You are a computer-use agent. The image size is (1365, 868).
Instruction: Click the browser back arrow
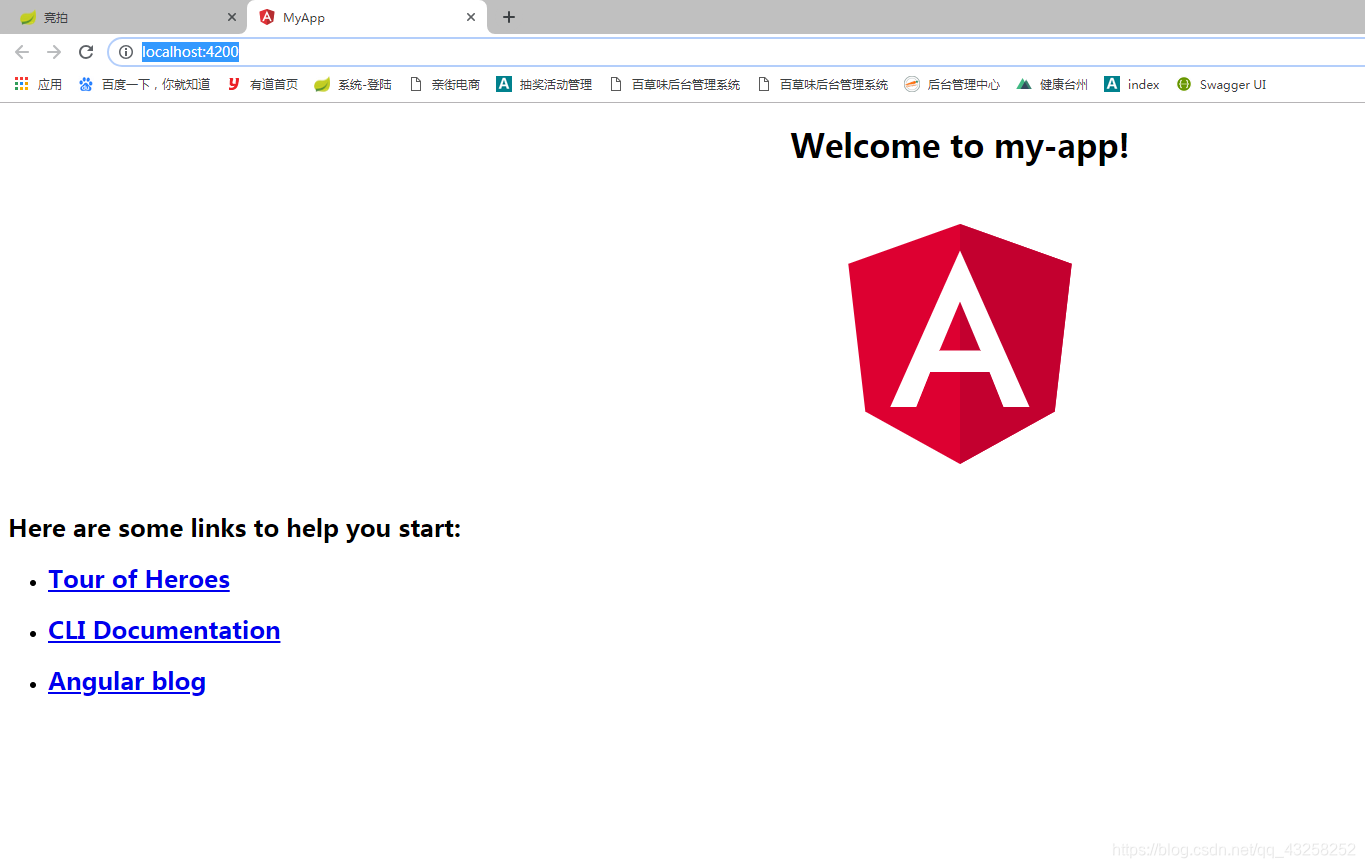(x=21, y=52)
